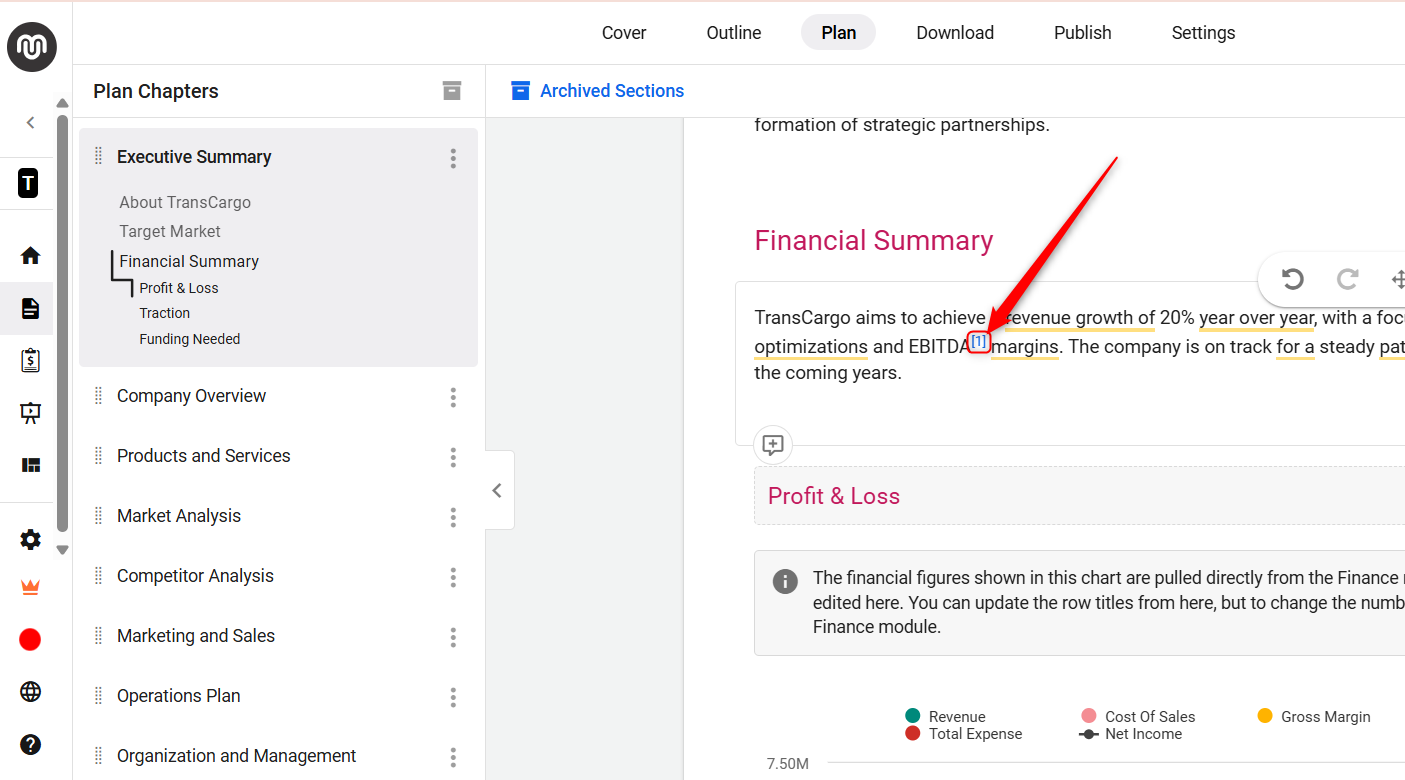Grab the Executive Summary drag handle
The image size is (1405, 780).
[x=98, y=156]
